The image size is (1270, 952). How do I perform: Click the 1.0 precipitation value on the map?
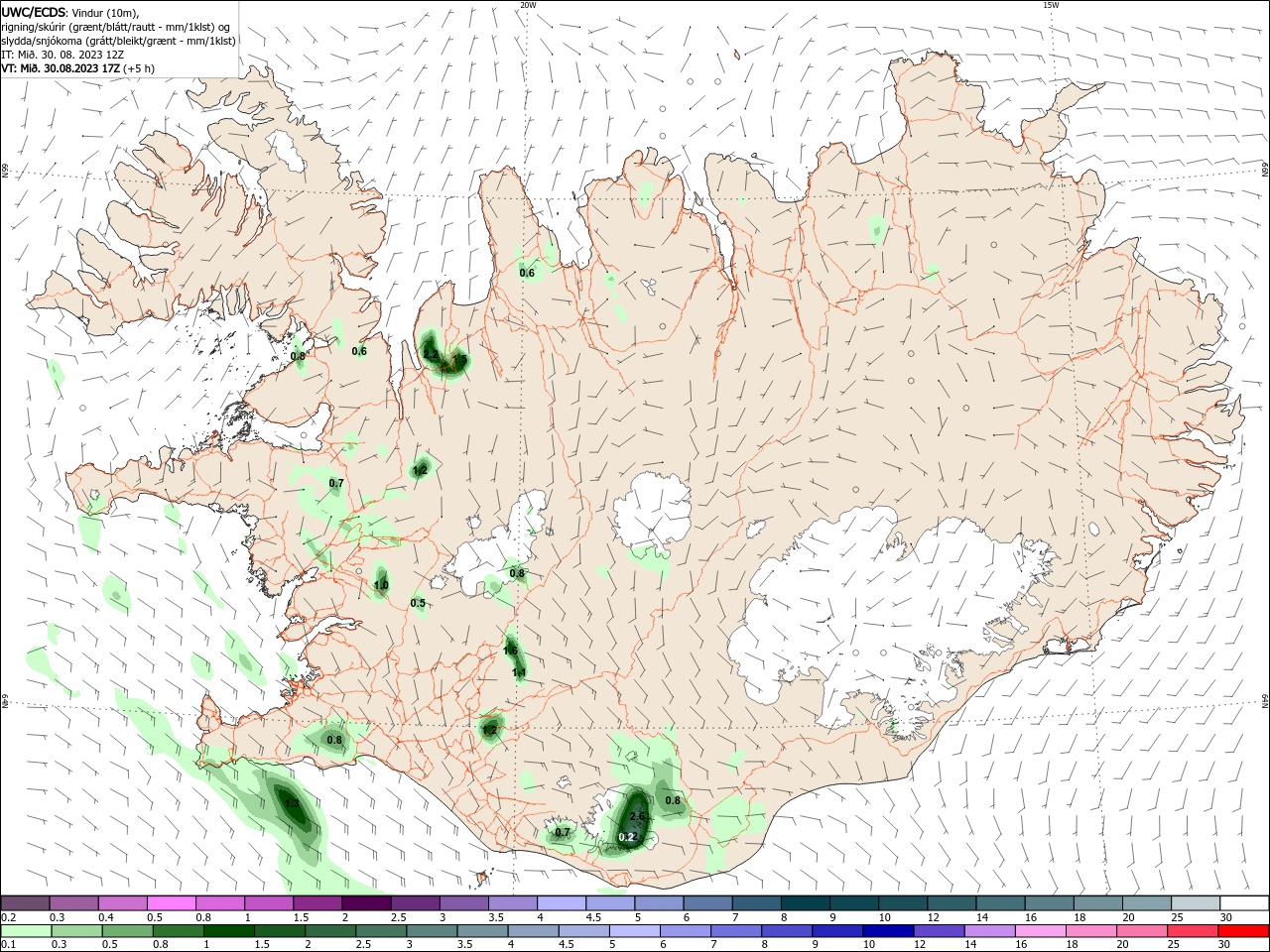click(x=381, y=585)
